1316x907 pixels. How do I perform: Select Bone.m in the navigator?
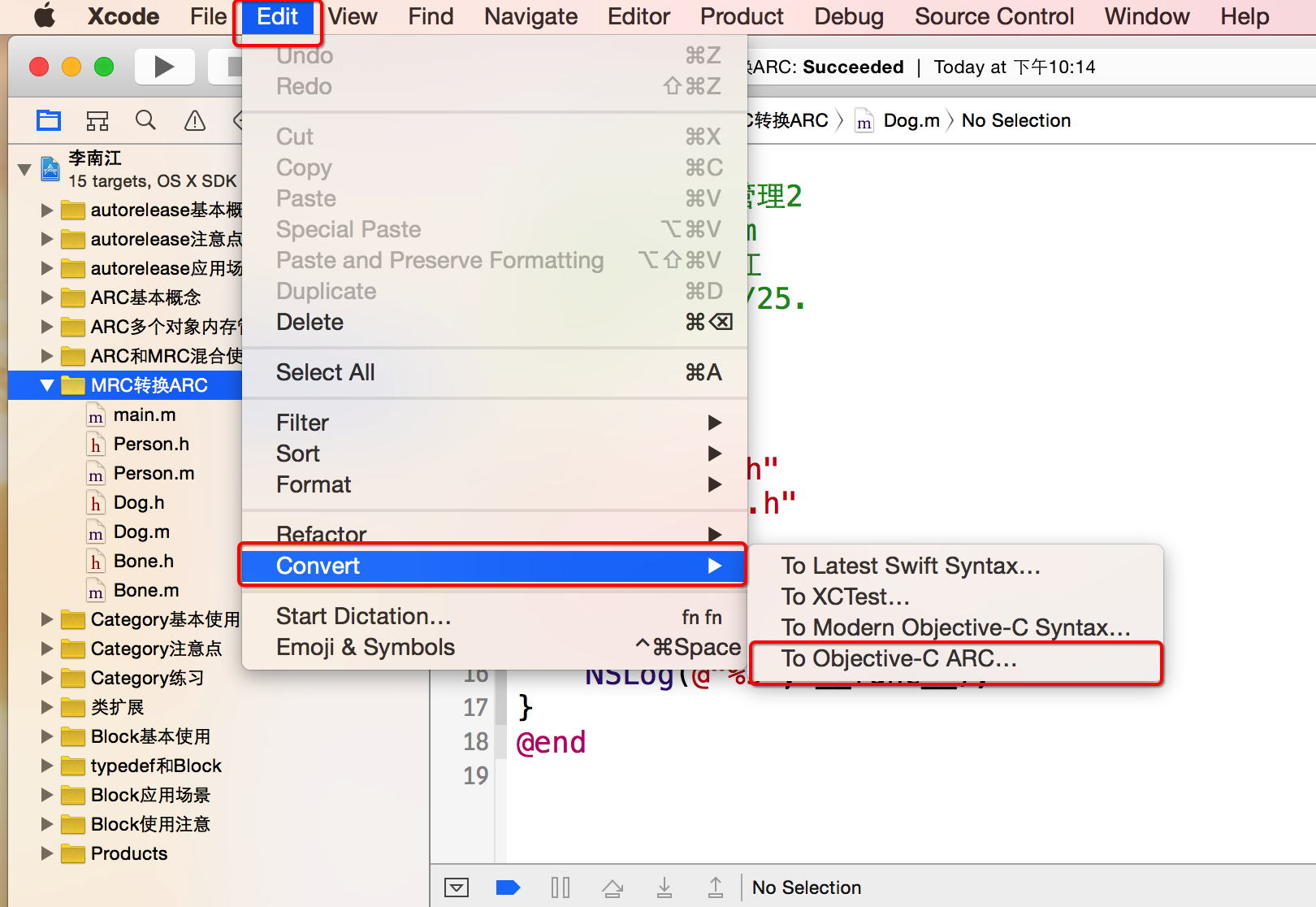[x=146, y=591]
